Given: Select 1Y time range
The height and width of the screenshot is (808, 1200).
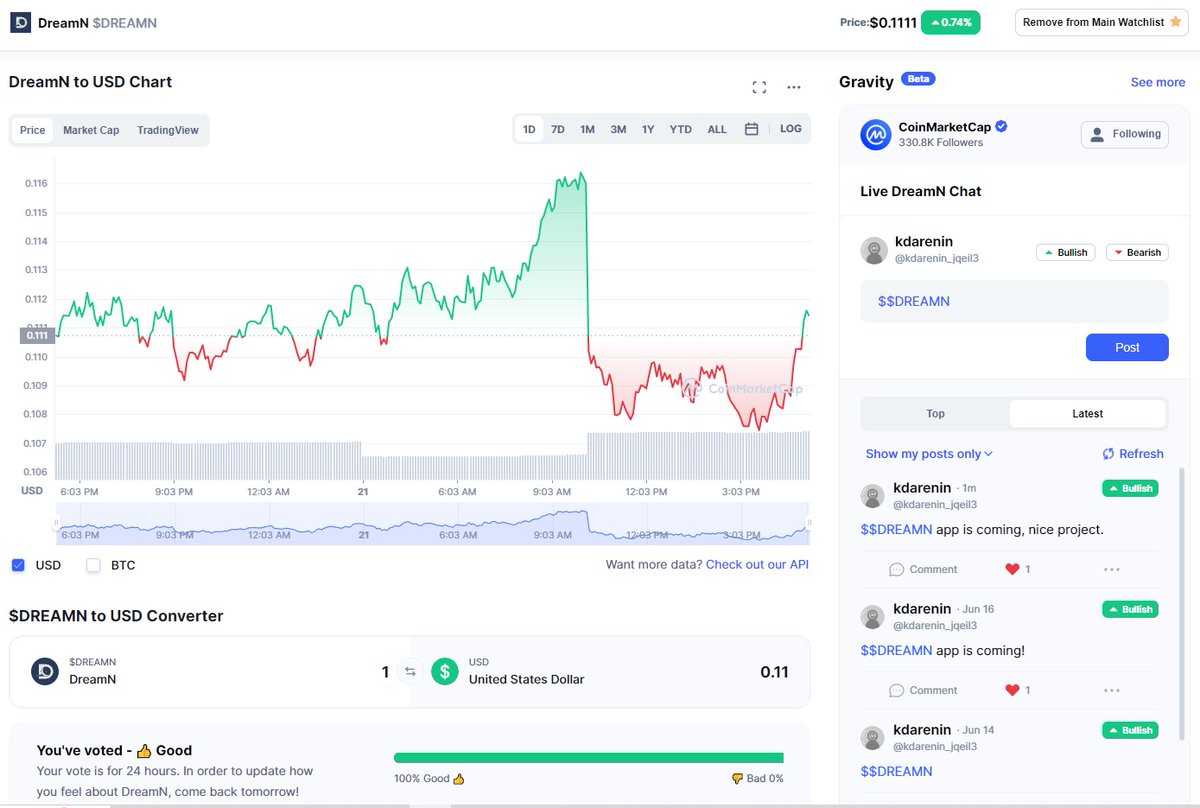Looking at the screenshot, I should click(x=648, y=129).
